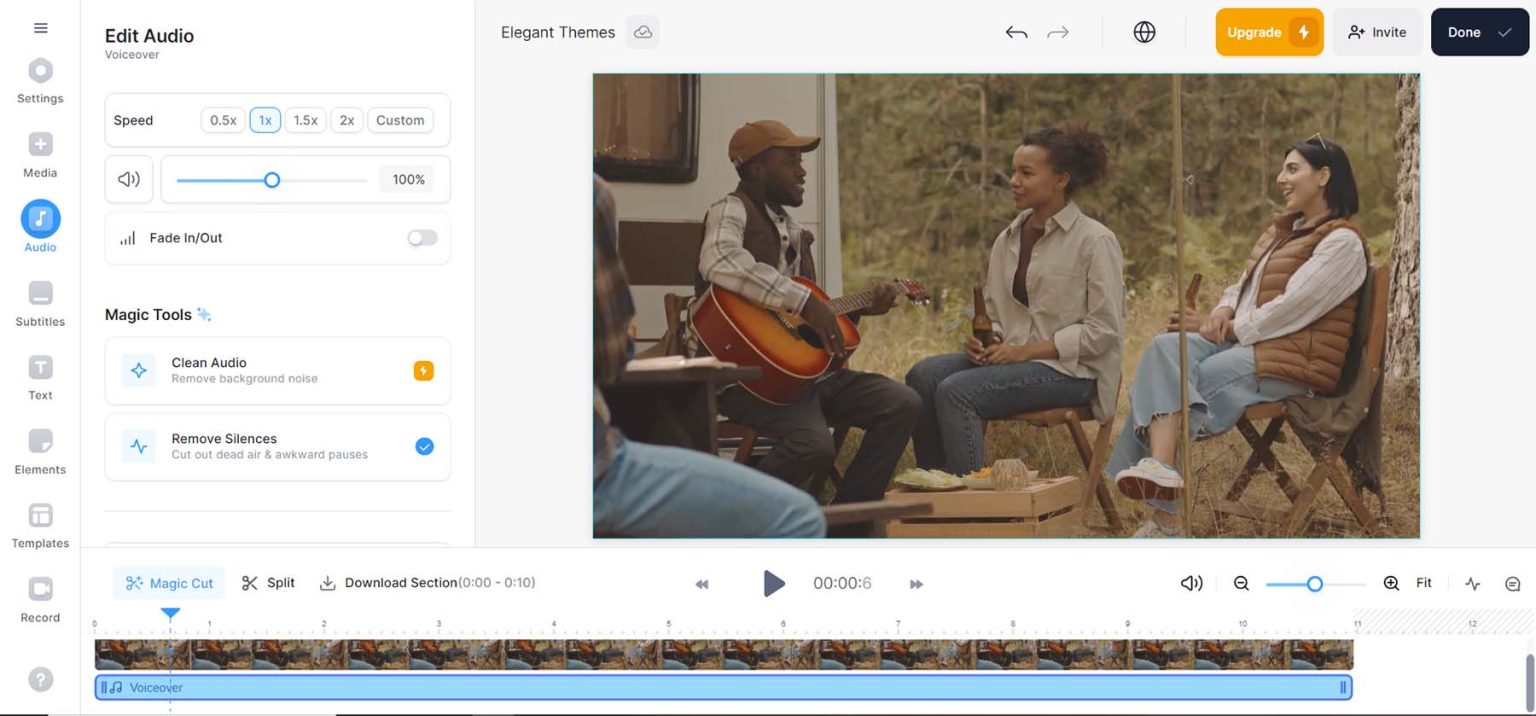Image resolution: width=1536 pixels, height=716 pixels.
Task: Set speed to 2x
Action: [x=347, y=120]
